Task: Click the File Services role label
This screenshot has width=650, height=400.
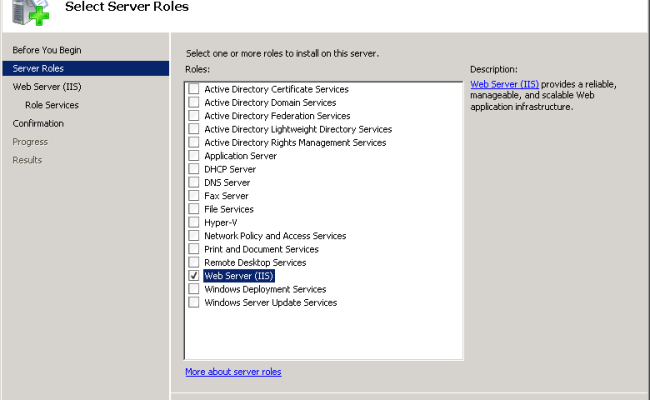Action: pyautogui.click(x=229, y=209)
